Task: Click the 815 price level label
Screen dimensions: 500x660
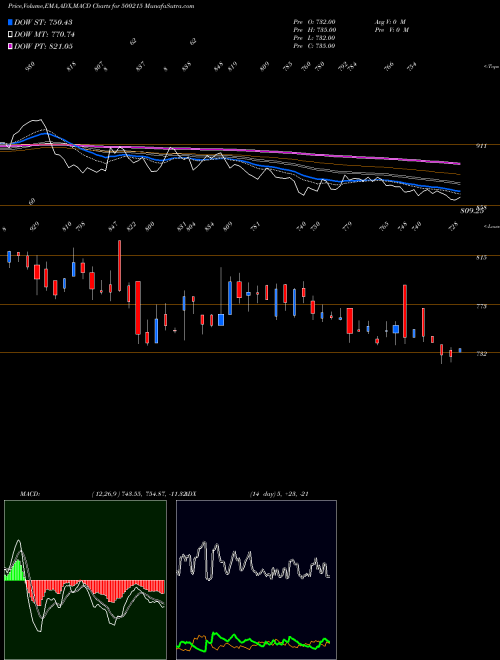Action: coord(481,258)
